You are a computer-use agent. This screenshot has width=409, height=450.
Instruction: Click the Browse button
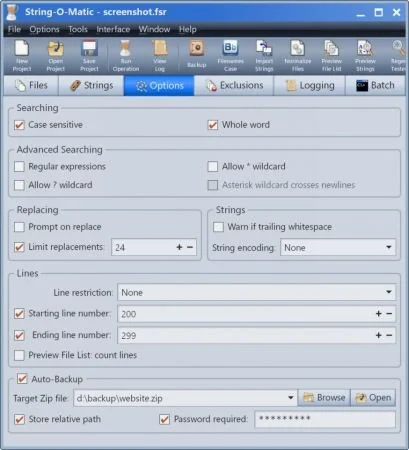click(x=324, y=398)
